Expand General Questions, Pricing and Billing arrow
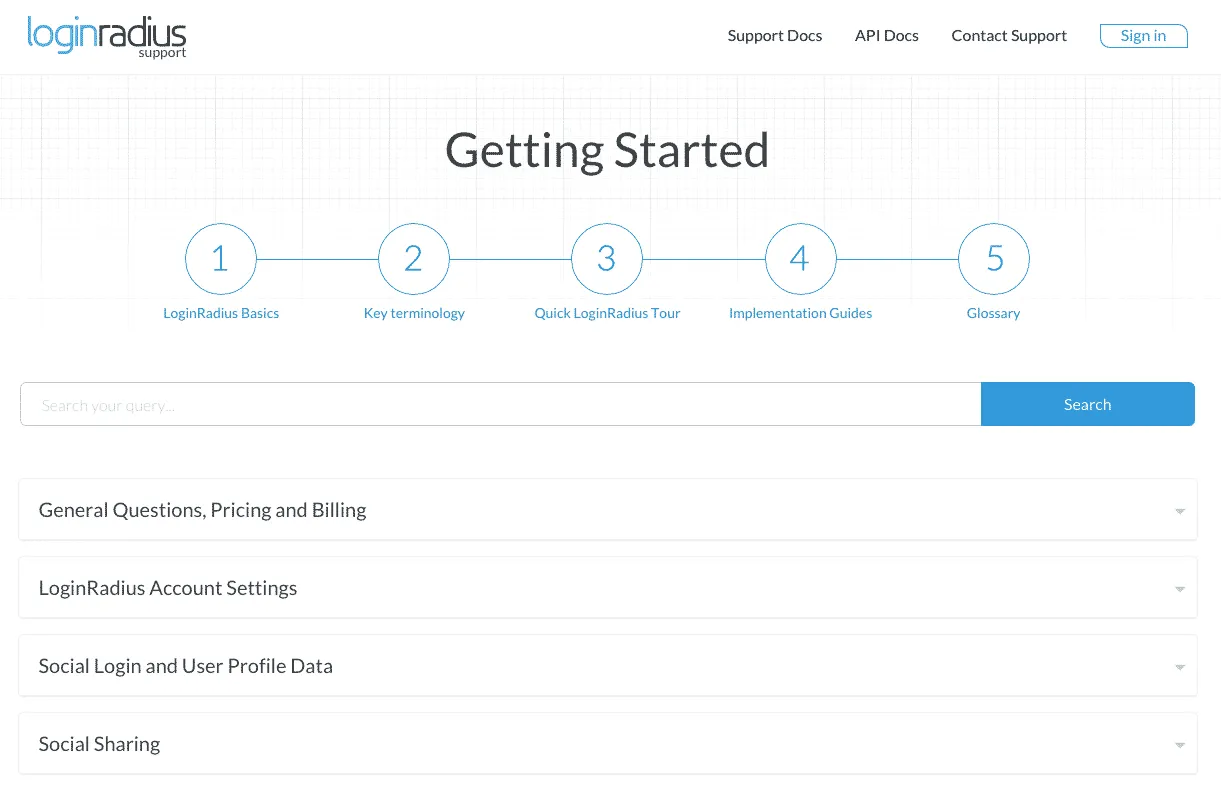This screenshot has height=786, width=1221. pos(1179,511)
